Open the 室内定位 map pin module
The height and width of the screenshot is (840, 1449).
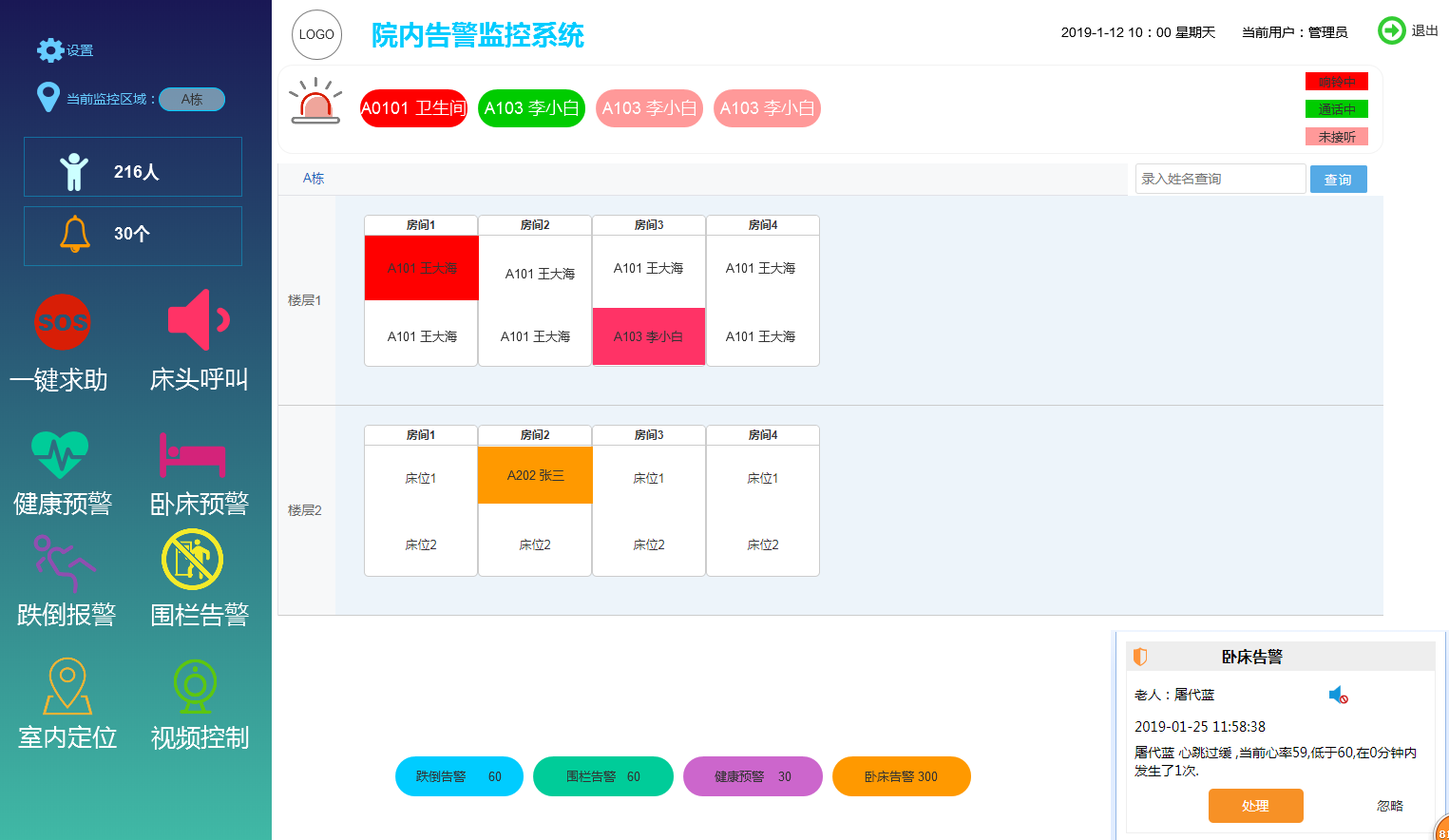[67, 686]
